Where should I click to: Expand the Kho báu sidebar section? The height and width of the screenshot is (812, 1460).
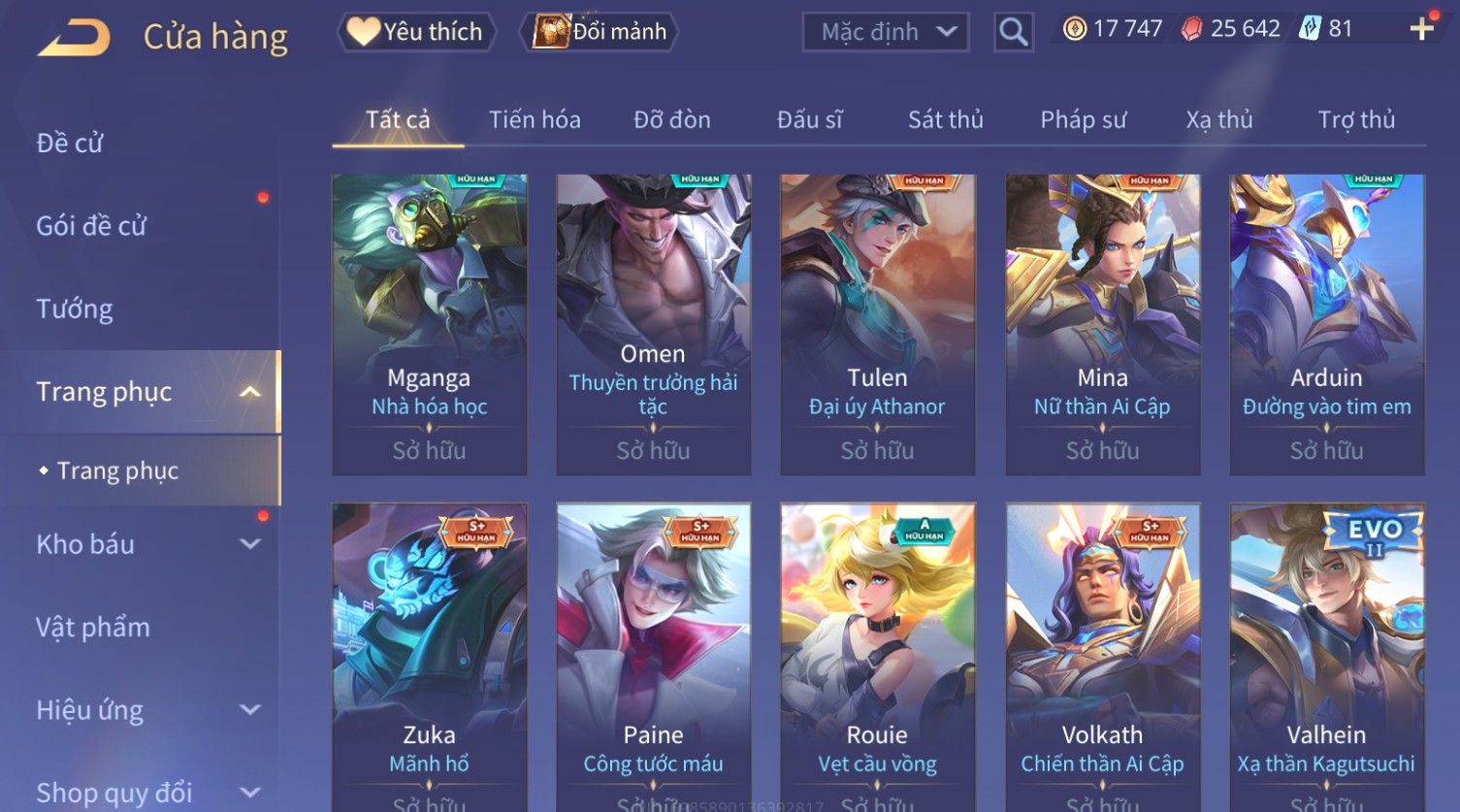(x=250, y=544)
